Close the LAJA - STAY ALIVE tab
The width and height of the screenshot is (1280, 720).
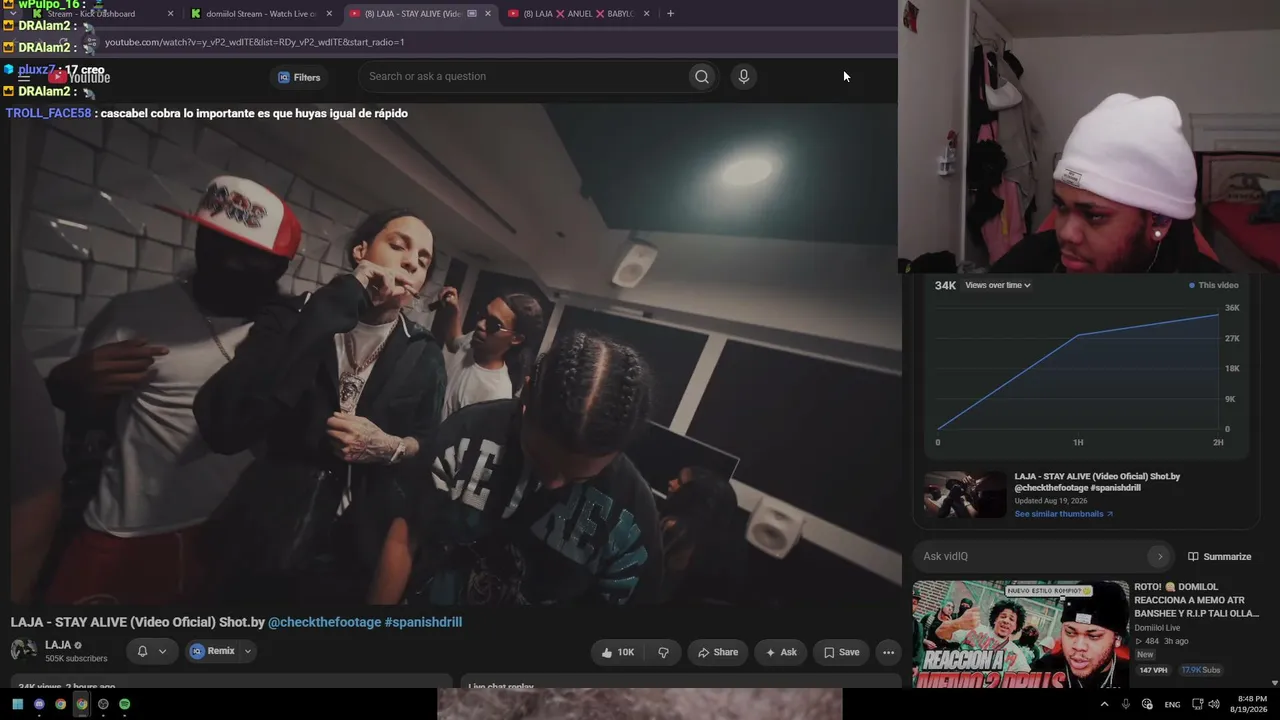click(x=488, y=14)
